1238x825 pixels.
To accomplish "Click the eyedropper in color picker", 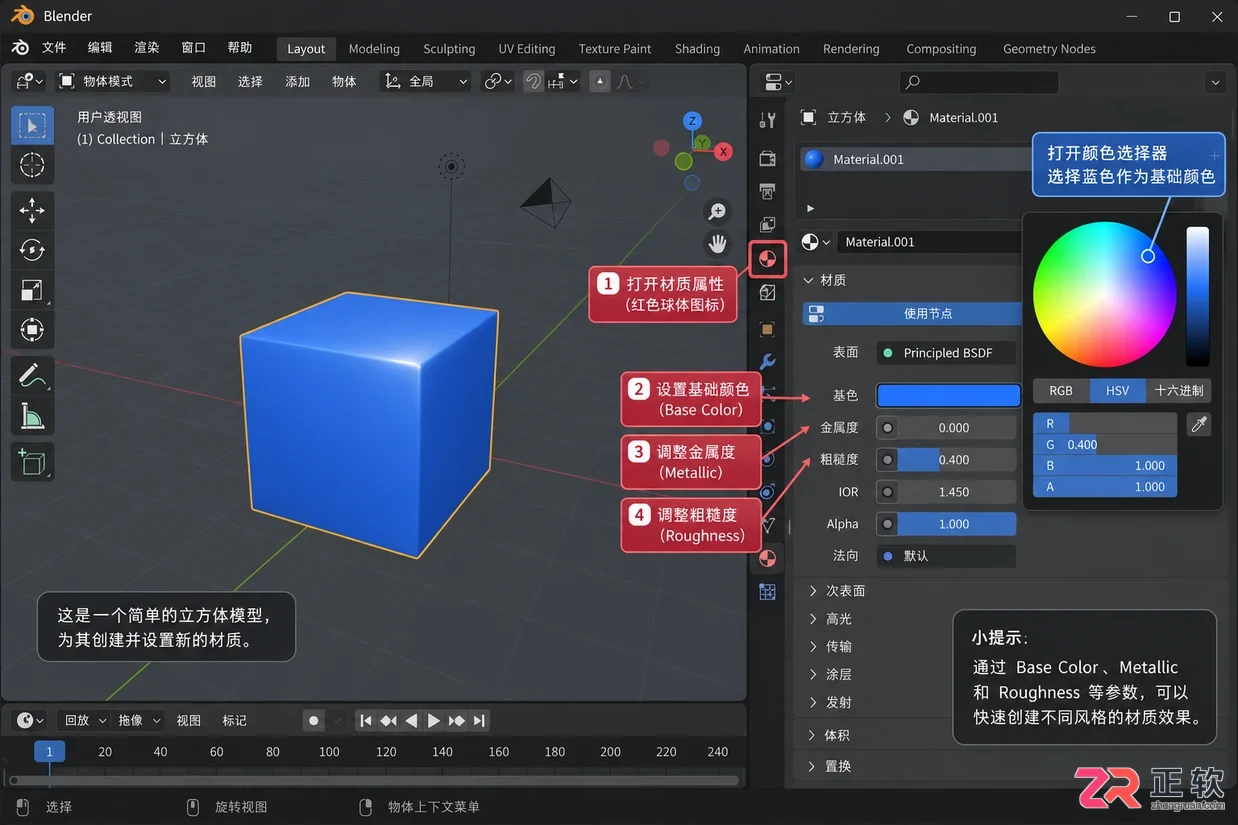I will [x=1199, y=425].
